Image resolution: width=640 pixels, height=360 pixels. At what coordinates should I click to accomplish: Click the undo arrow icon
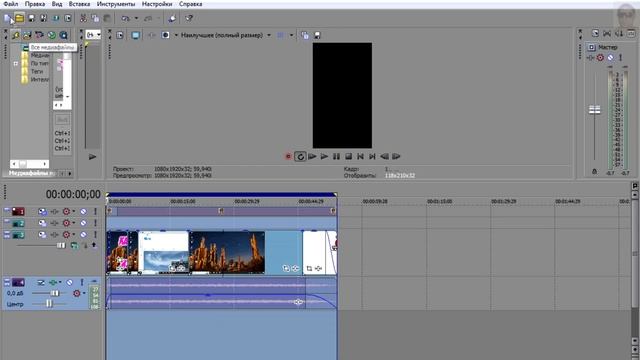point(126,18)
